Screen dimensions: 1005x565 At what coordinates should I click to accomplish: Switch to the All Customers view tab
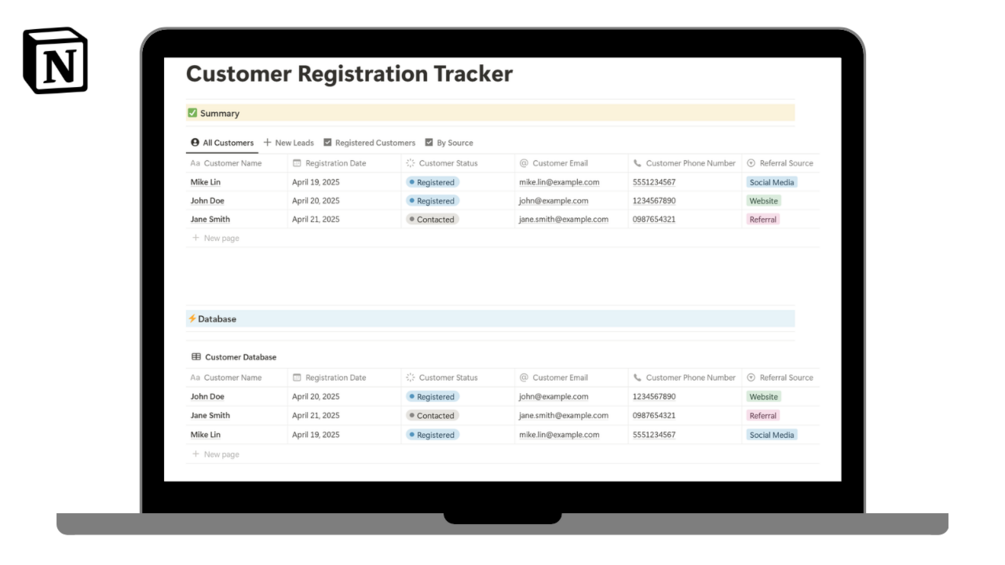(x=222, y=142)
